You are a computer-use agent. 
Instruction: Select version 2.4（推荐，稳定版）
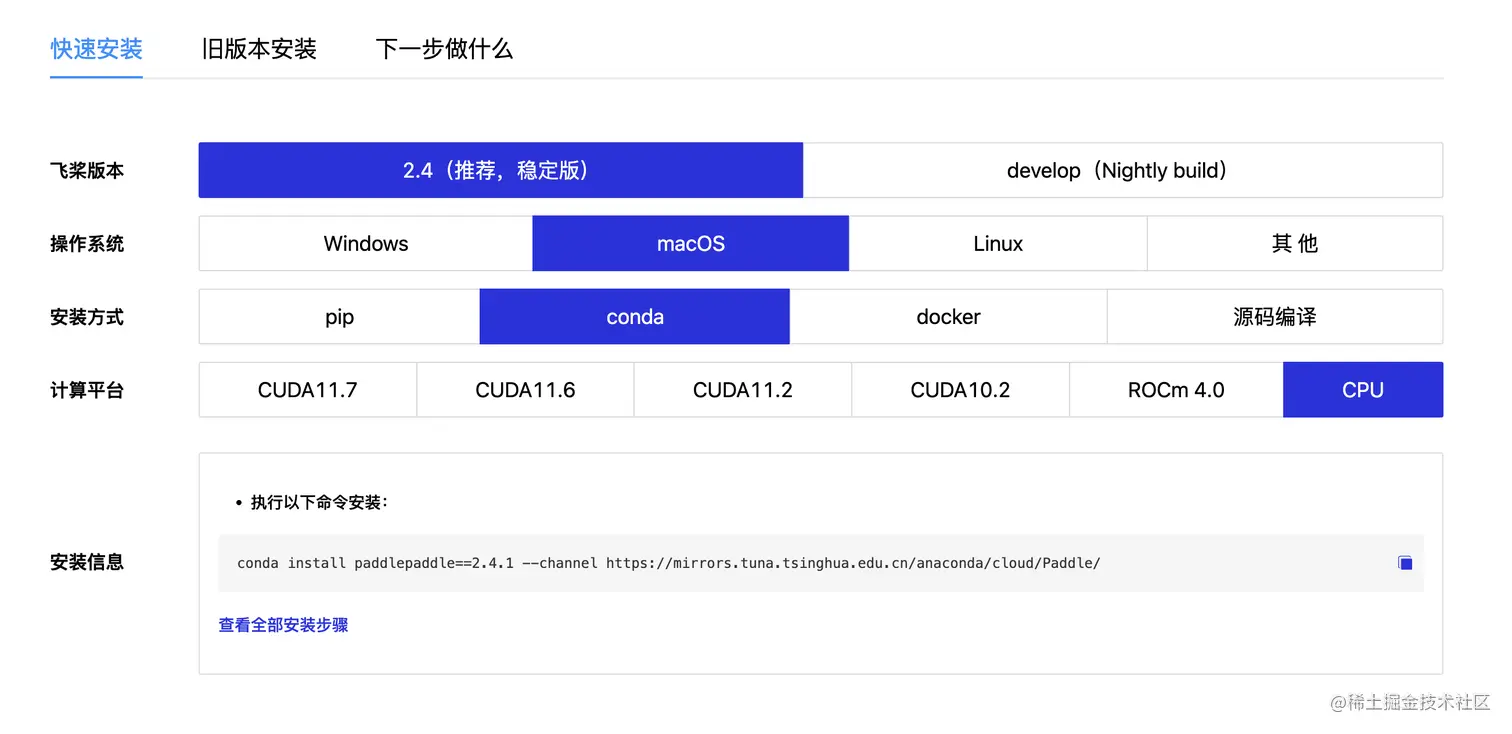tap(501, 170)
